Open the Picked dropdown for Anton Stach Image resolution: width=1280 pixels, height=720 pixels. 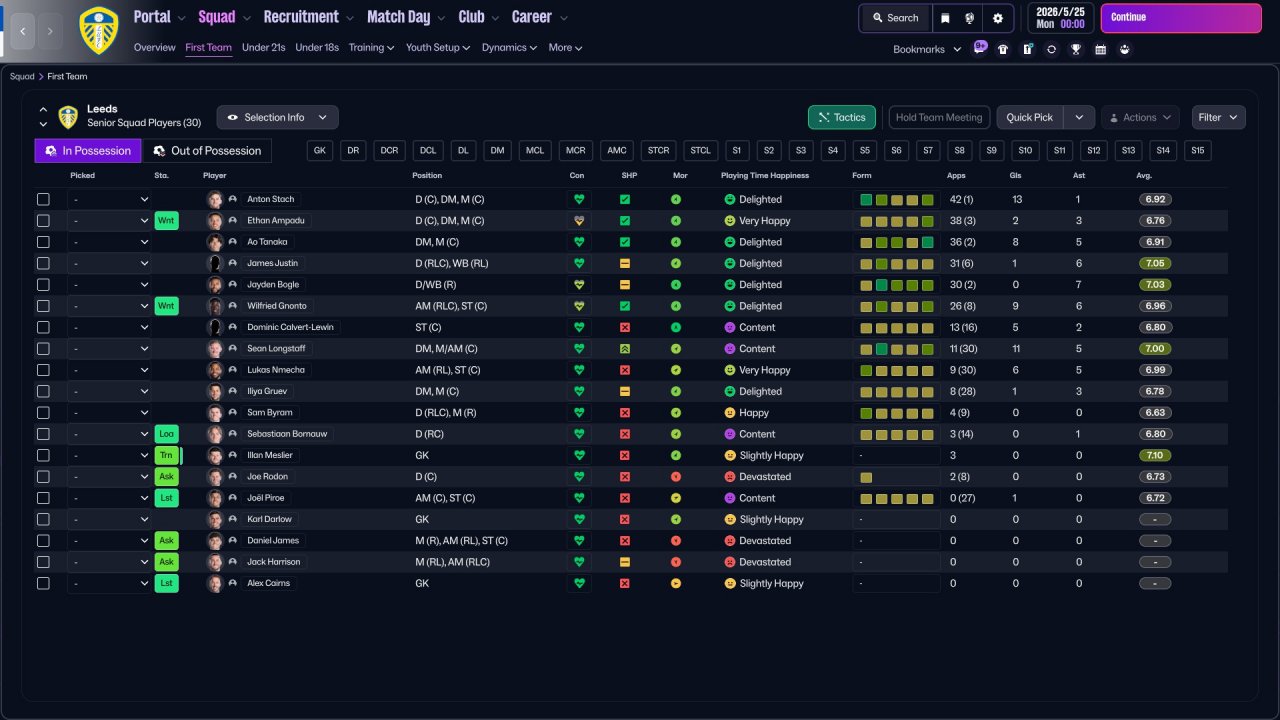click(x=110, y=199)
